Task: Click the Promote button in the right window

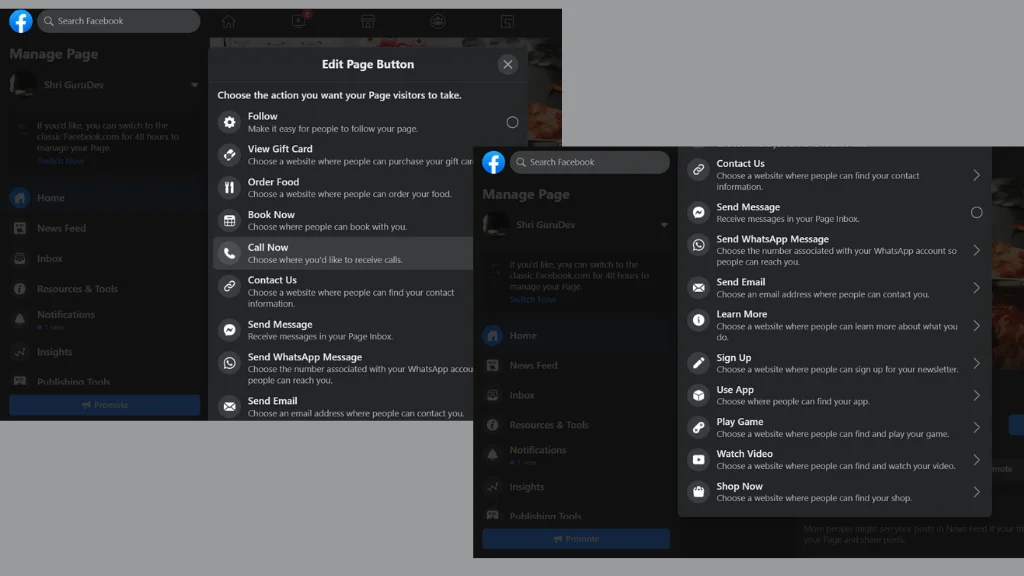Action: point(576,539)
